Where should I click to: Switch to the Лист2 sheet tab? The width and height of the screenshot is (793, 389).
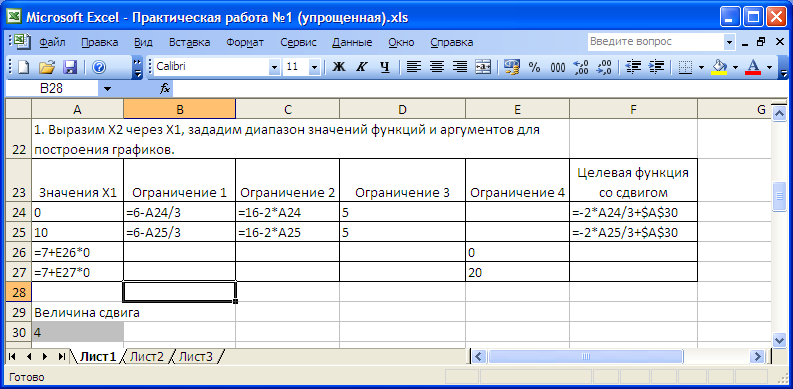(x=147, y=357)
